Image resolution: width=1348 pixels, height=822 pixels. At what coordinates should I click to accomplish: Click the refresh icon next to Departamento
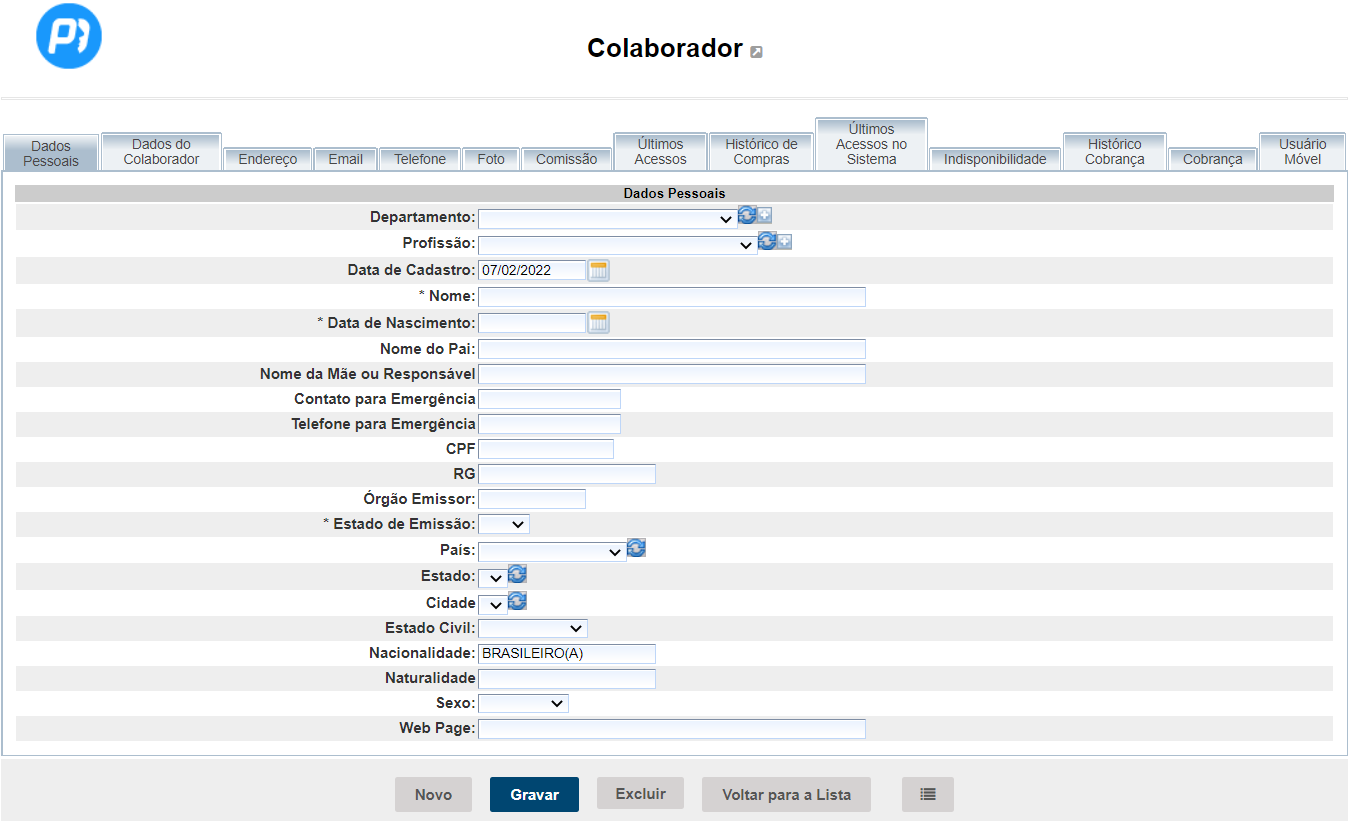pos(746,215)
